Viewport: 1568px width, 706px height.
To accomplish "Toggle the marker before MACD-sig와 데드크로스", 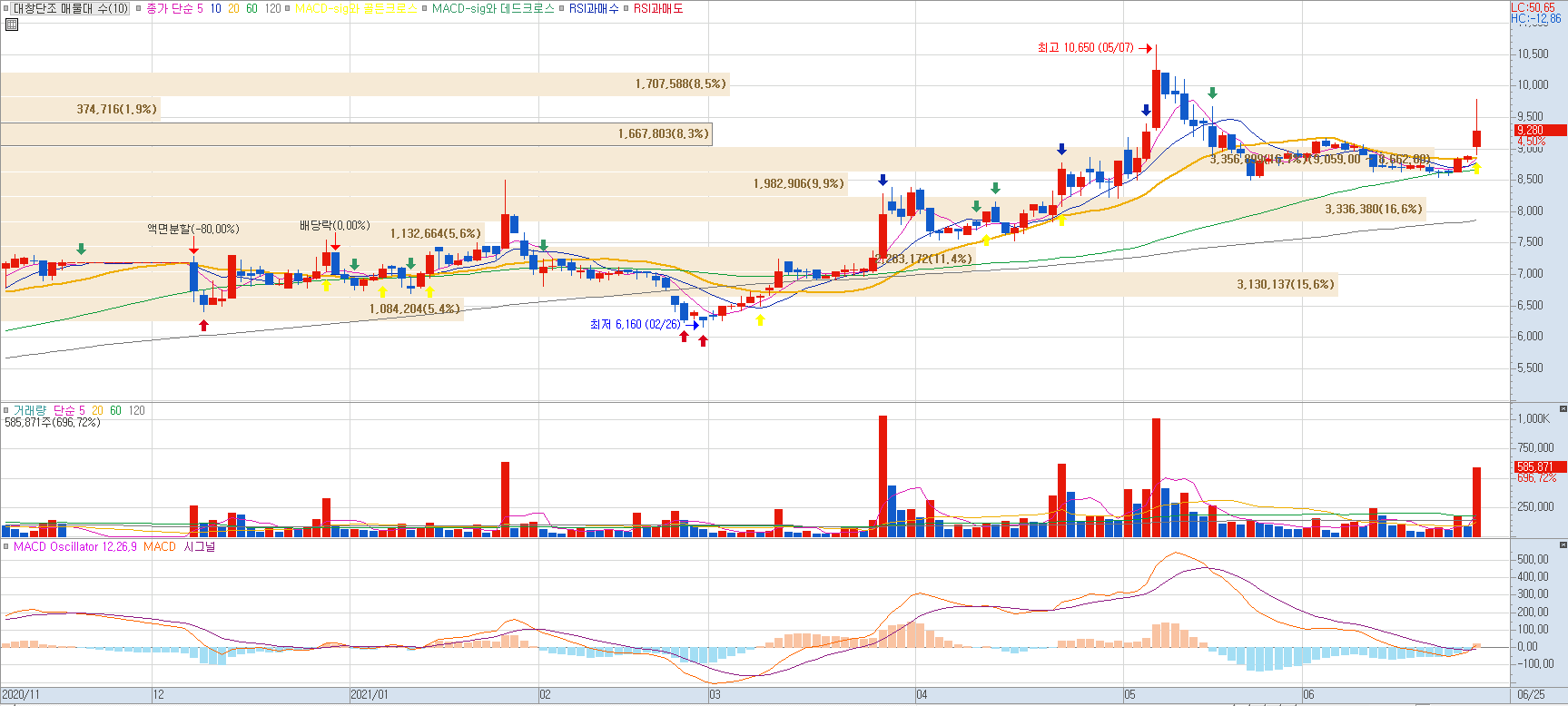I will (x=425, y=8).
